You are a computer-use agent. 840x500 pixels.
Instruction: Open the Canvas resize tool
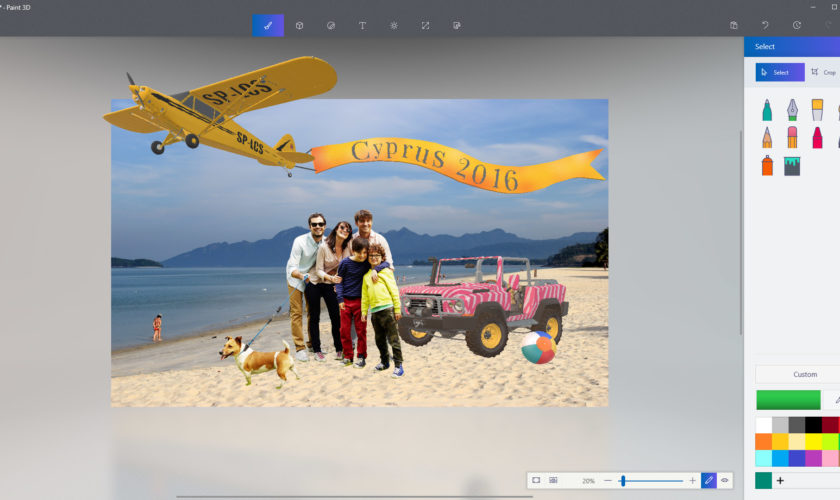point(425,25)
